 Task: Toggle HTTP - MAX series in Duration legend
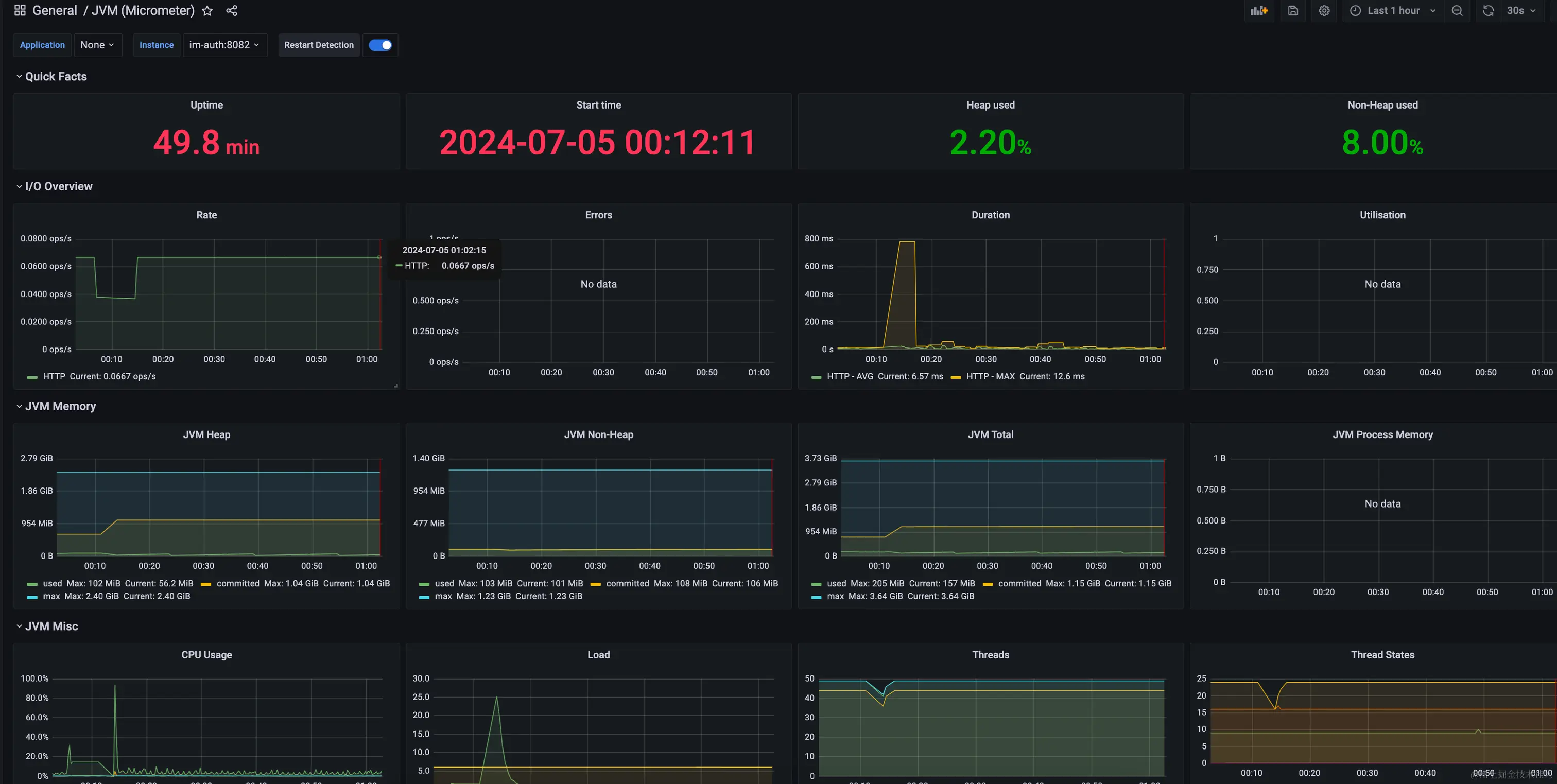click(990, 376)
